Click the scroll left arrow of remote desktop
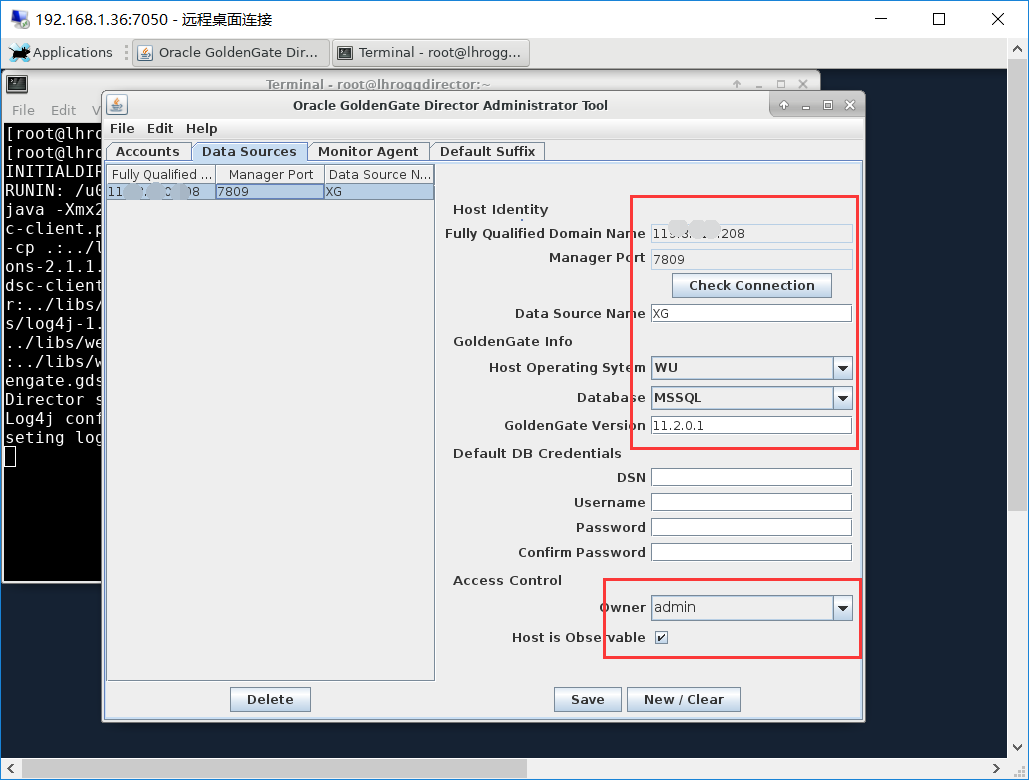The height and width of the screenshot is (780, 1029). pos(11,768)
